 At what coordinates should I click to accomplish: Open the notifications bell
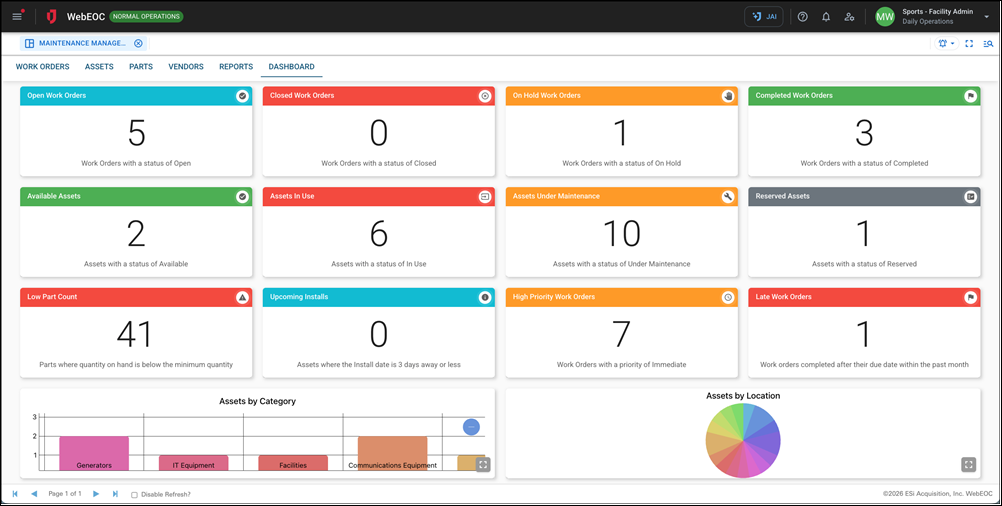point(826,17)
